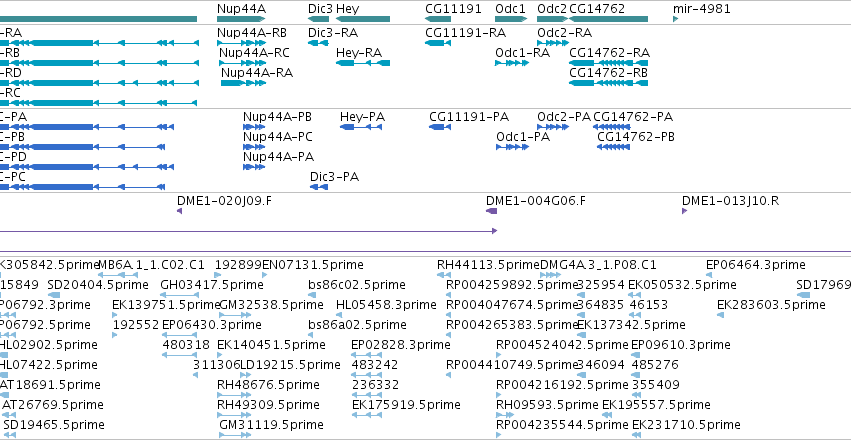Screen dimensions: 851x440
Task: Click the DME1-013J10.R marker
Action: [x=685, y=211]
